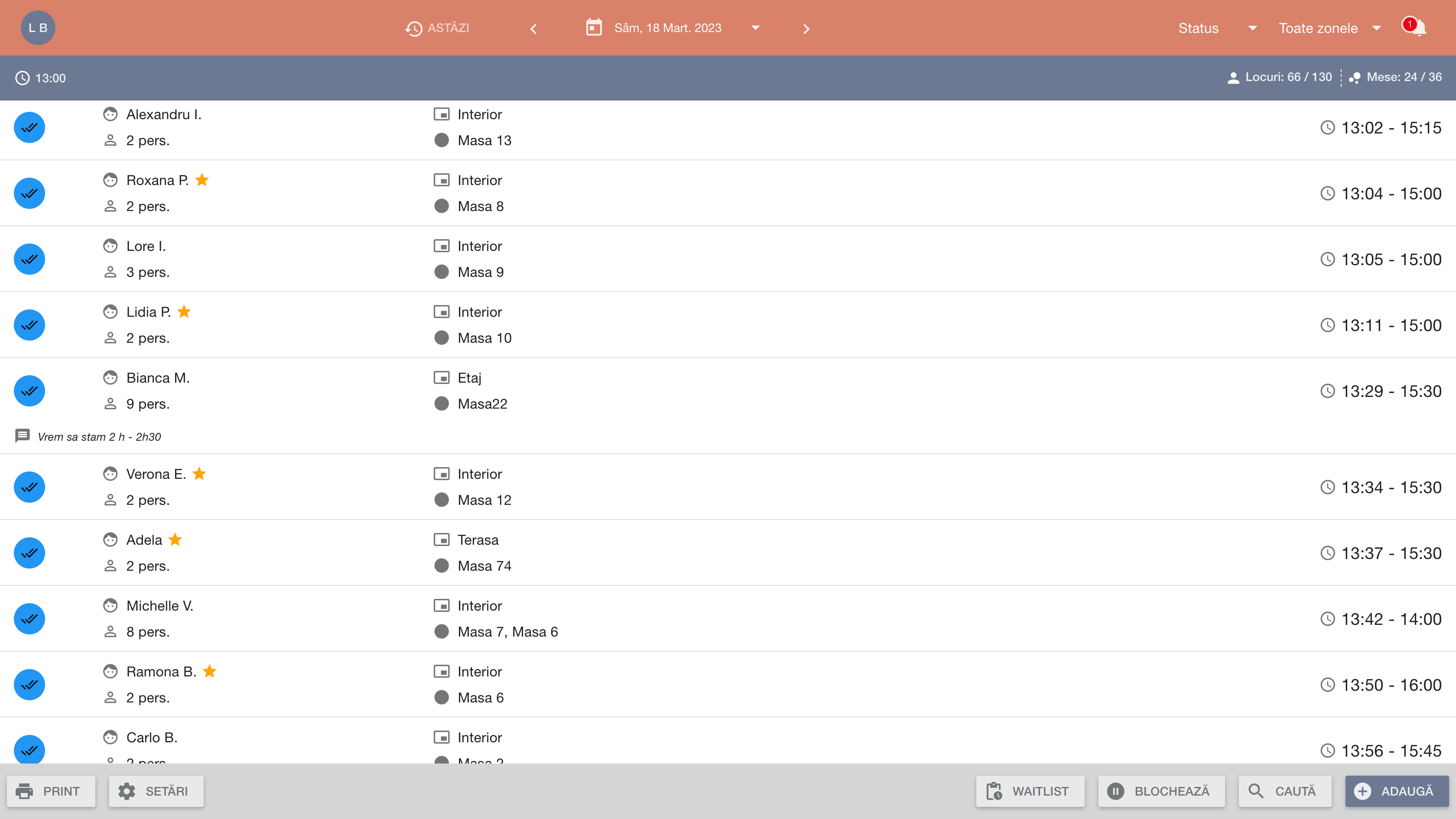Screen dimensions: 1456x819
Task: Toggle status check for Lore I.
Action: tap(29, 259)
